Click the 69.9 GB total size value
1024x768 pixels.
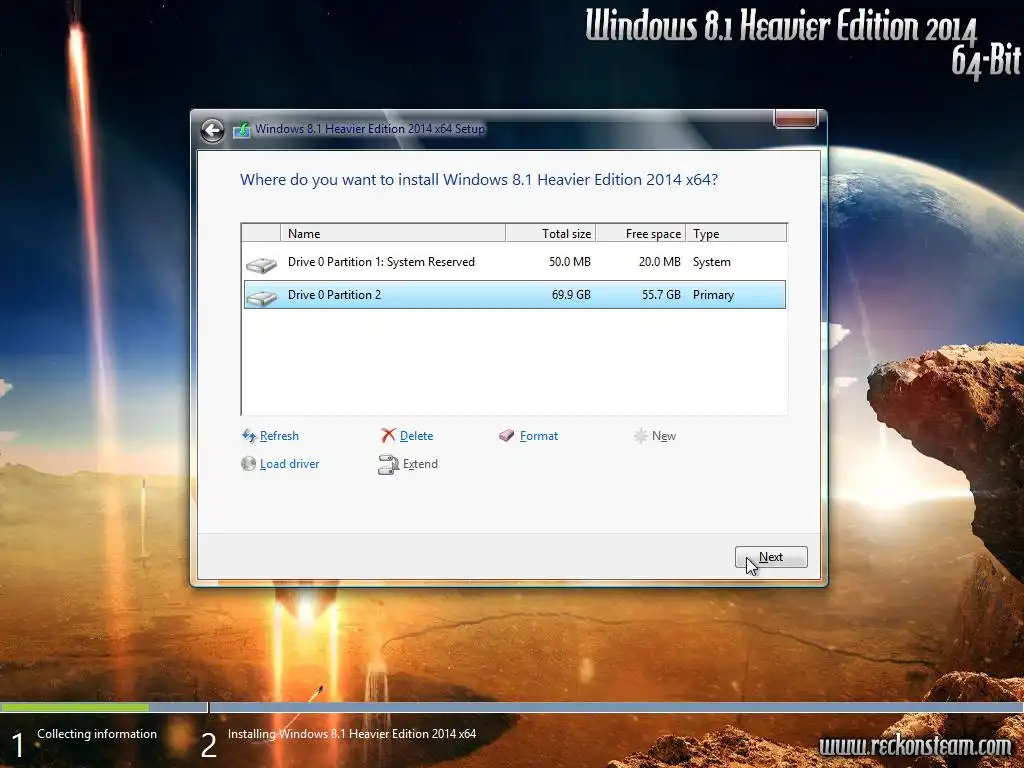tap(571, 295)
